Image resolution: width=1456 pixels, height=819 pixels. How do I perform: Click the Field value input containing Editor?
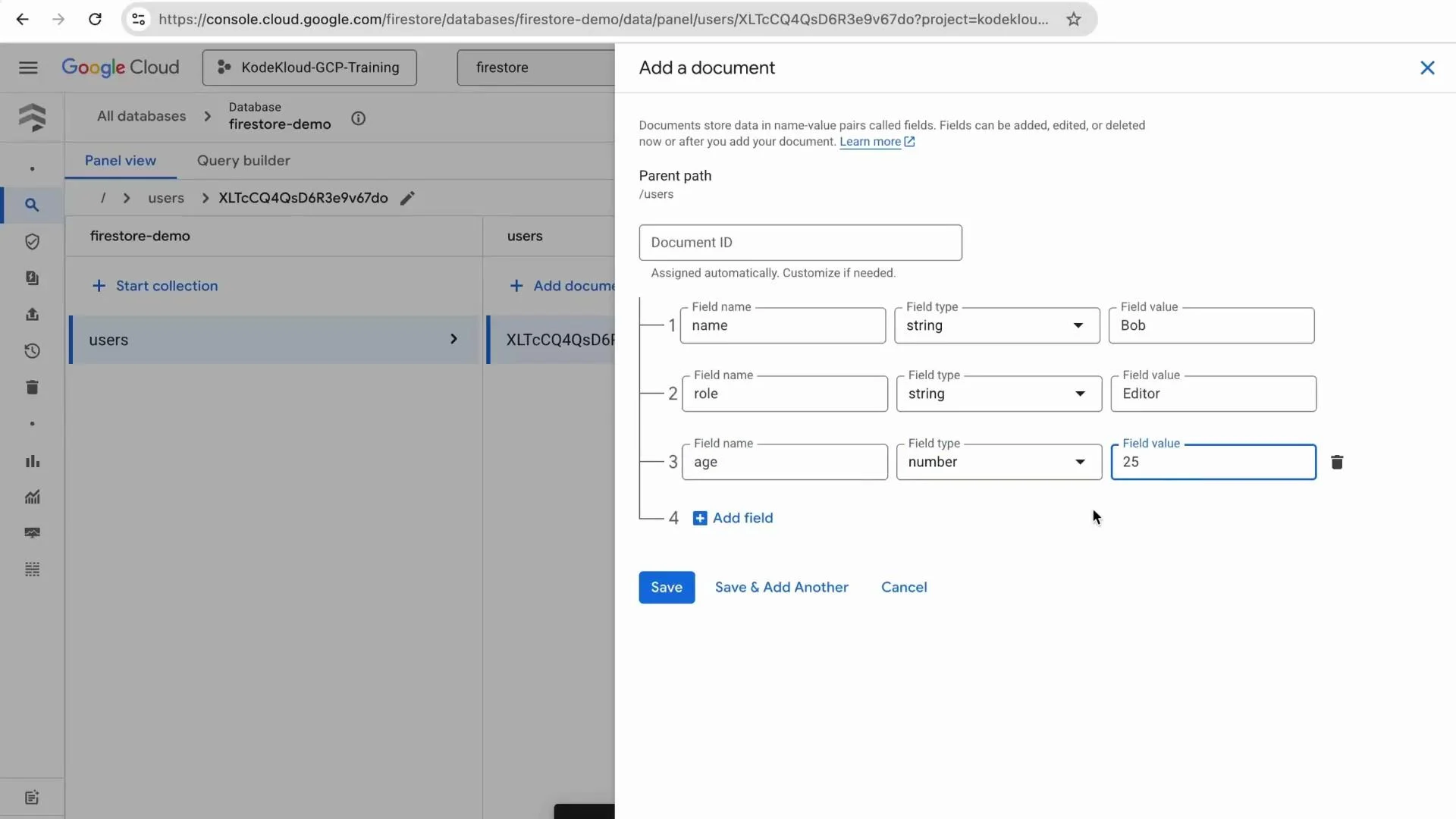pyautogui.click(x=1213, y=394)
